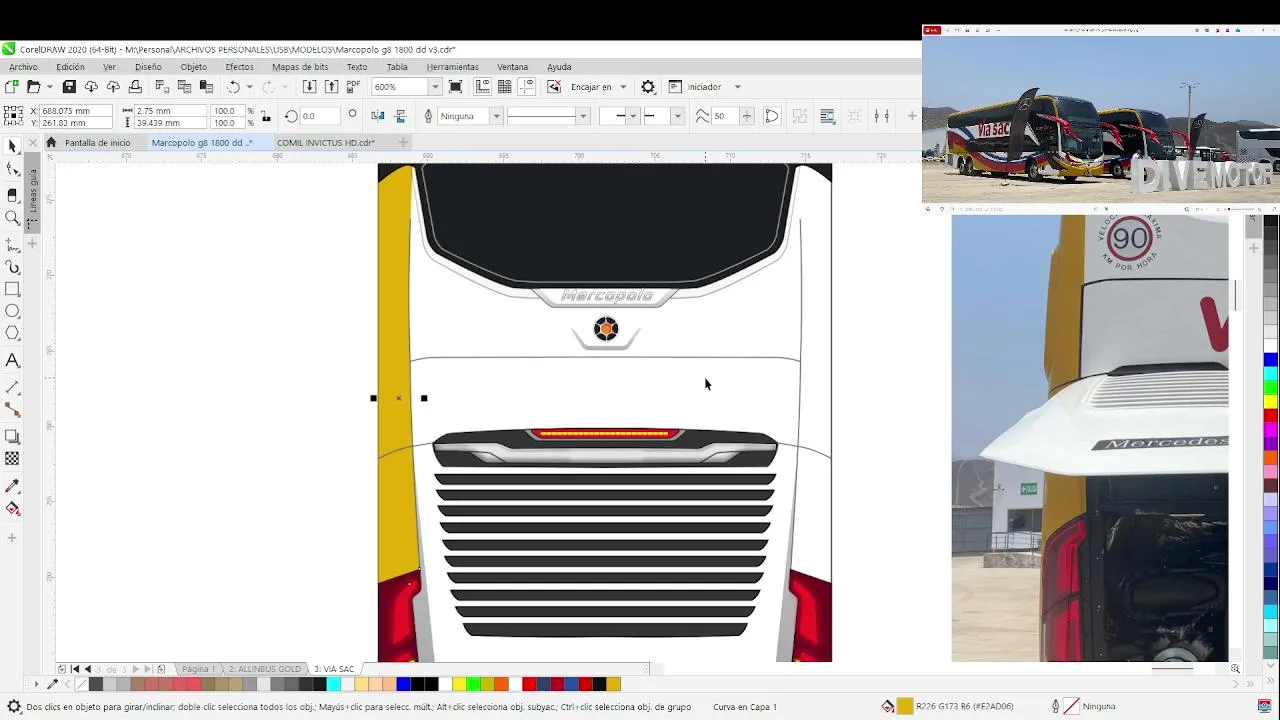This screenshot has height=720, width=1280.
Task: Click the Export icon
Action: tap(331, 87)
